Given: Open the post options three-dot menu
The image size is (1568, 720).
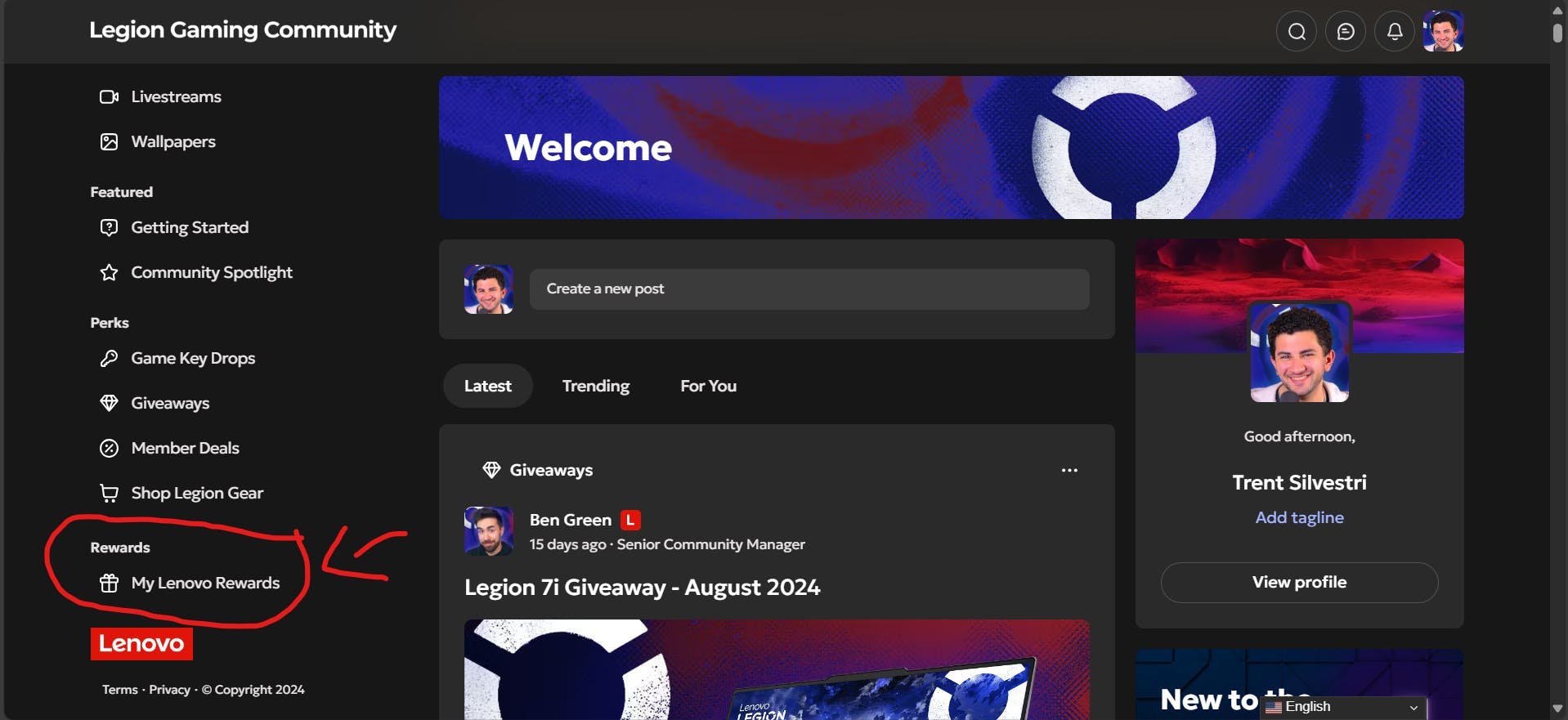Looking at the screenshot, I should click(1069, 470).
